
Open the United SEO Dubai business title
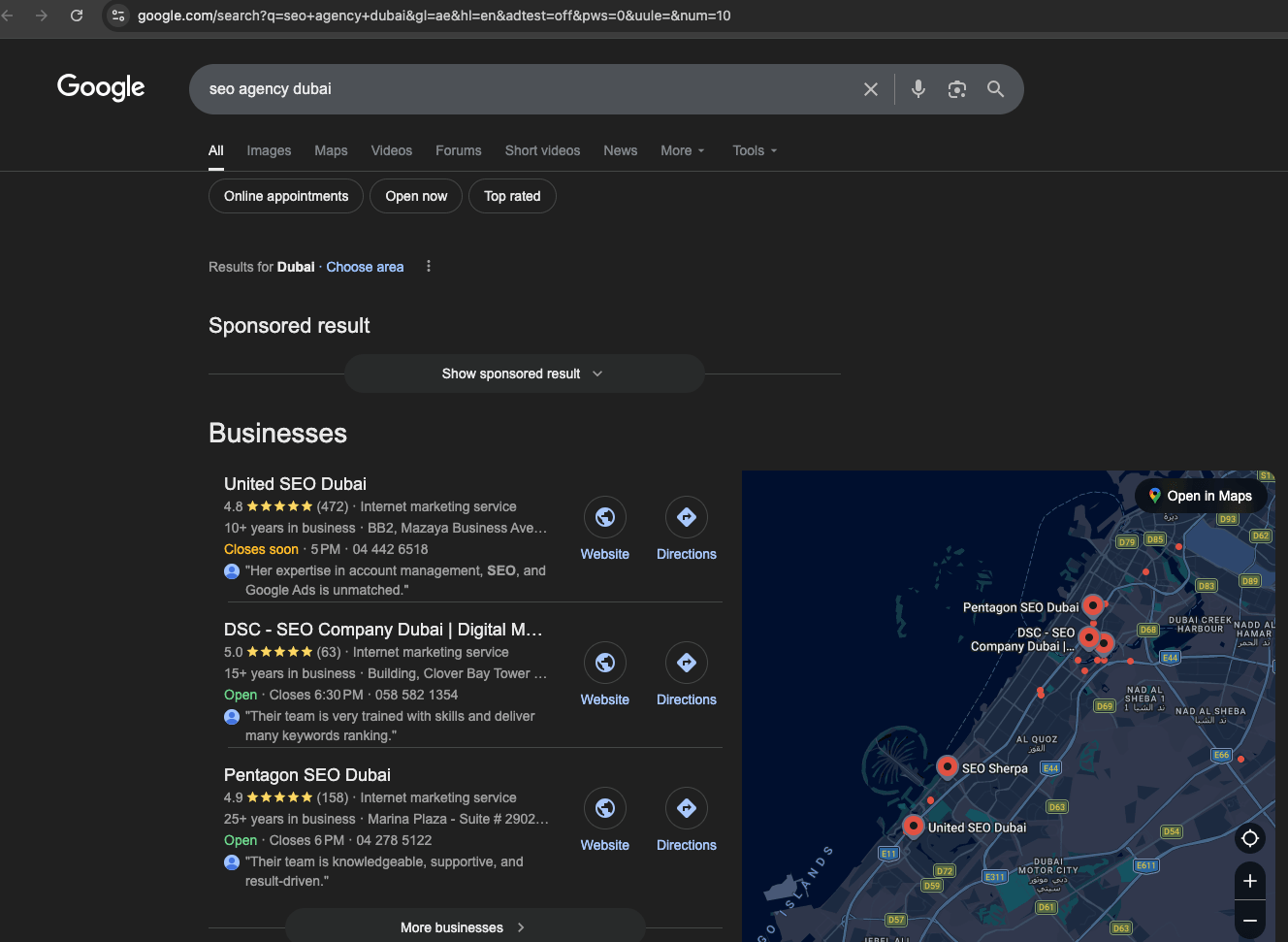point(295,484)
